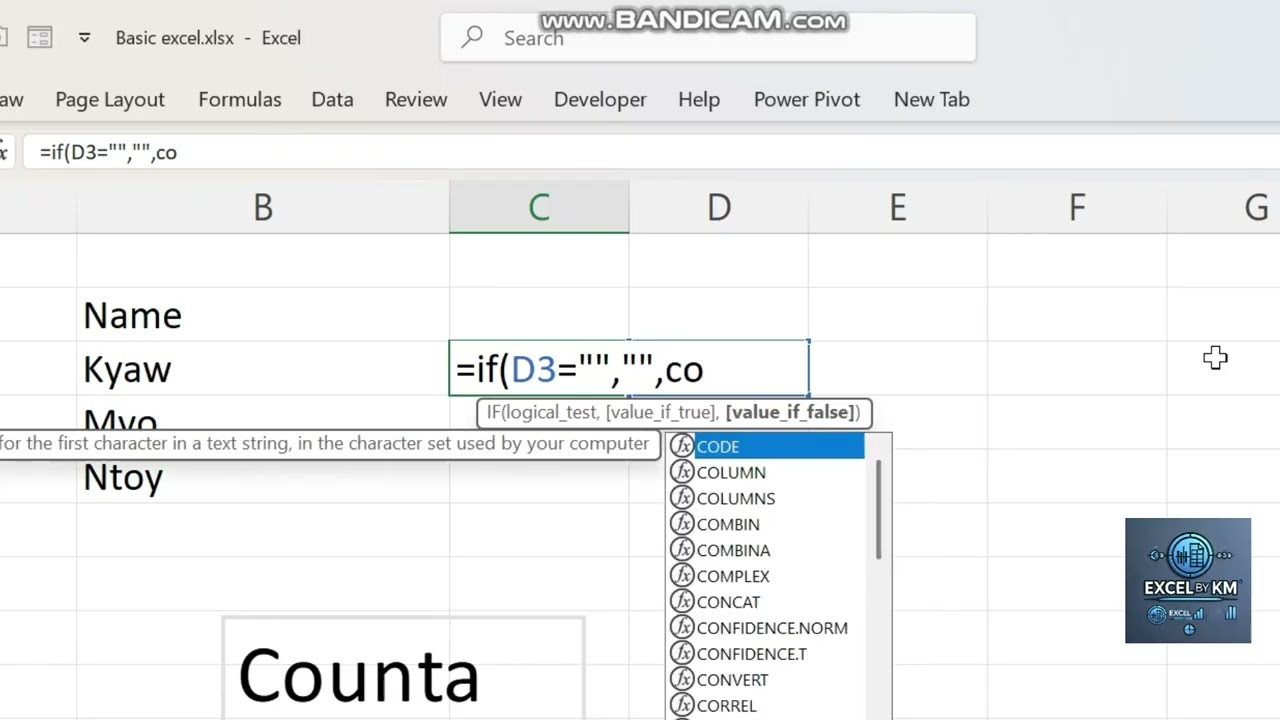Click the fx icon beside CONVERT

(x=682, y=680)
